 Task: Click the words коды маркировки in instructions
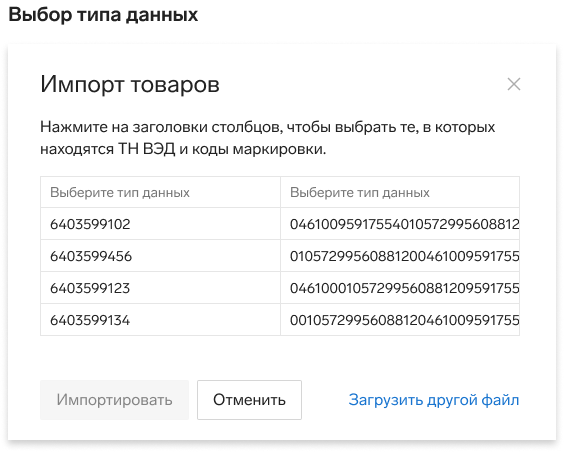tap(259, 150)
